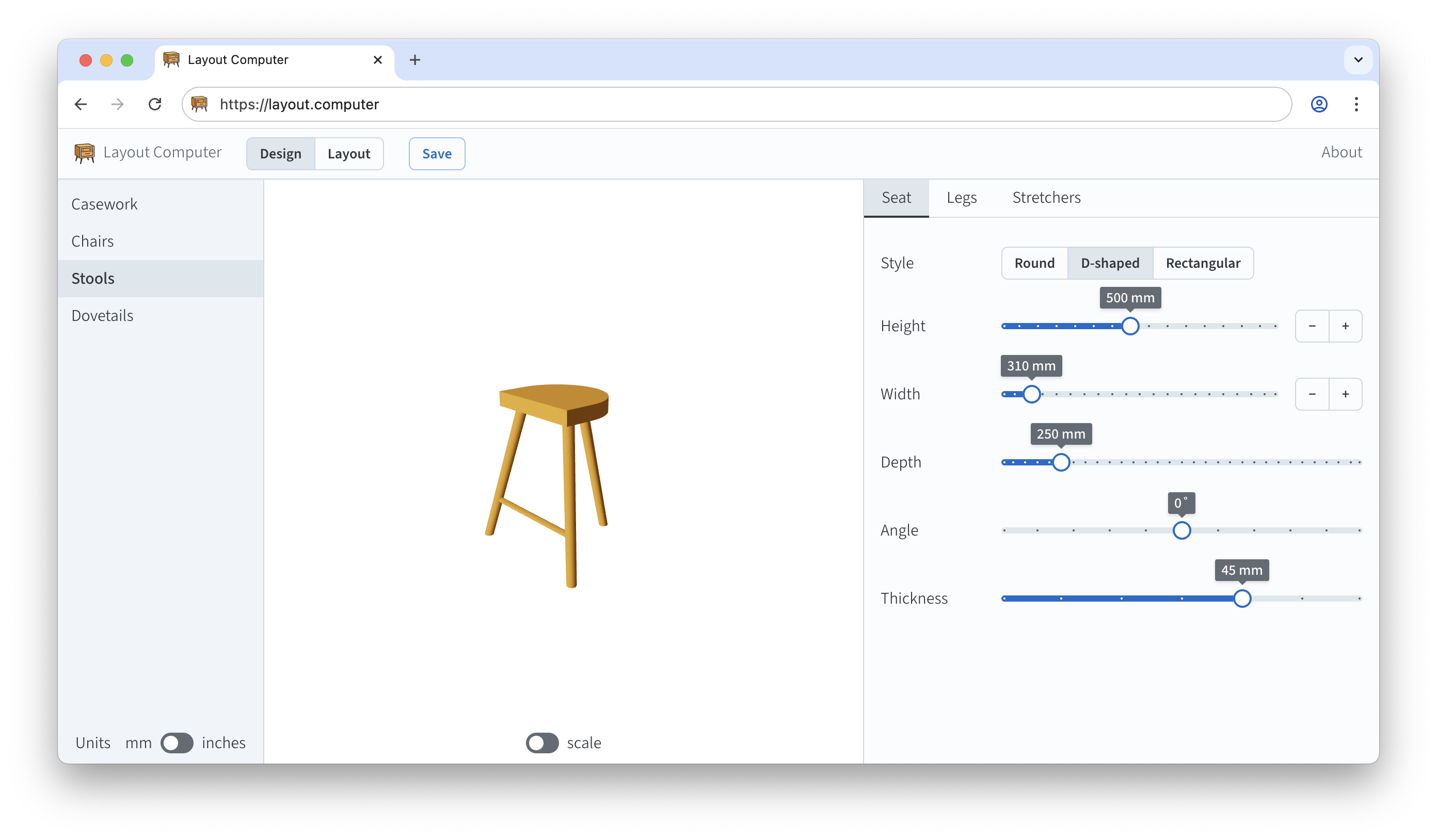
Task: Select the Round seat style
Action: point(1034,263)
